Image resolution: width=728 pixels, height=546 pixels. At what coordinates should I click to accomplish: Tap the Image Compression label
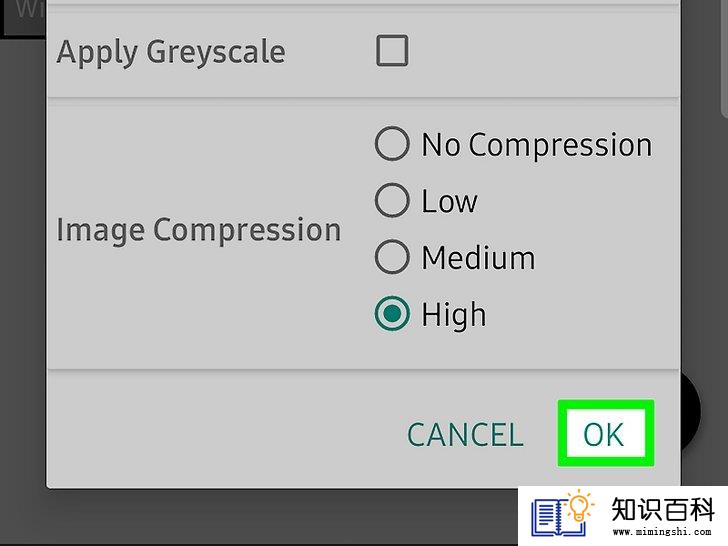pos(199,230)
